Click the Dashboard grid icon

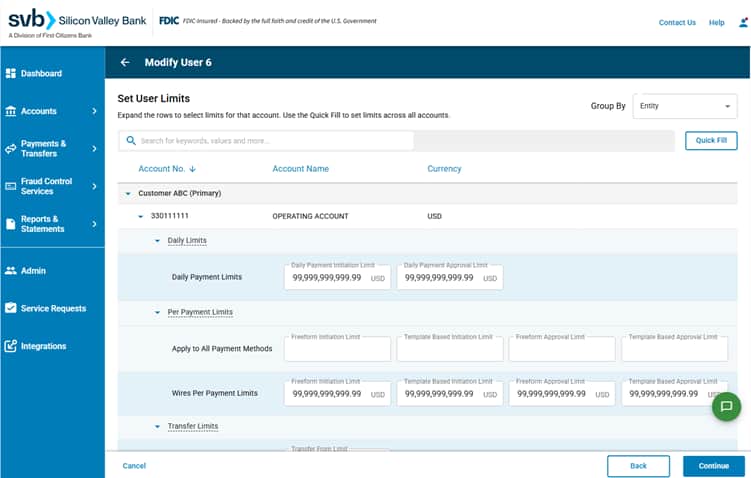pos(11,73)
